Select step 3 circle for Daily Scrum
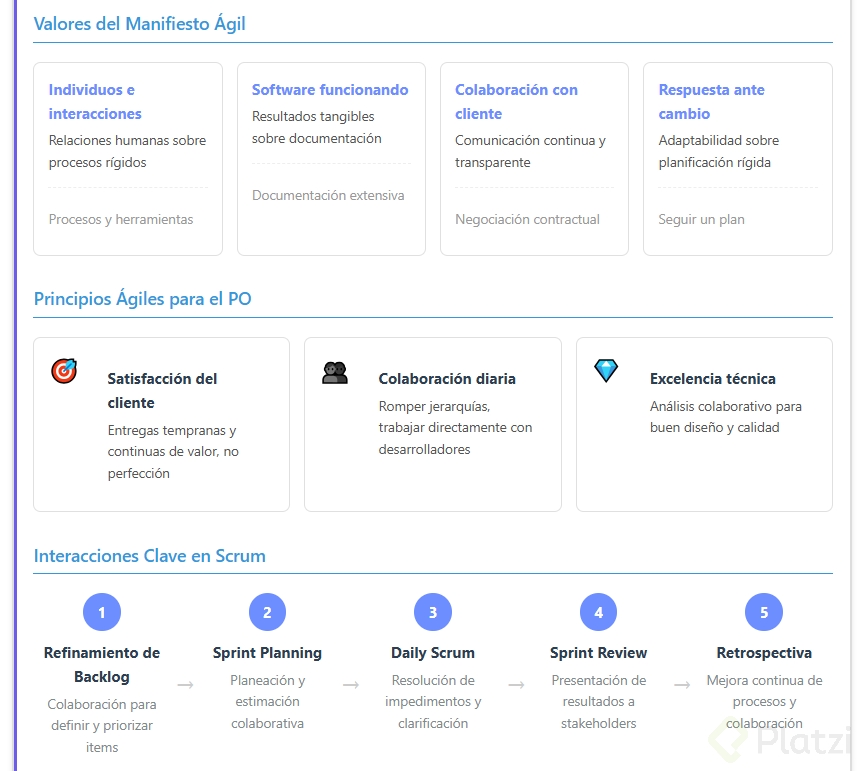This screenshot has height=771, width=860. tap(433, 612)
